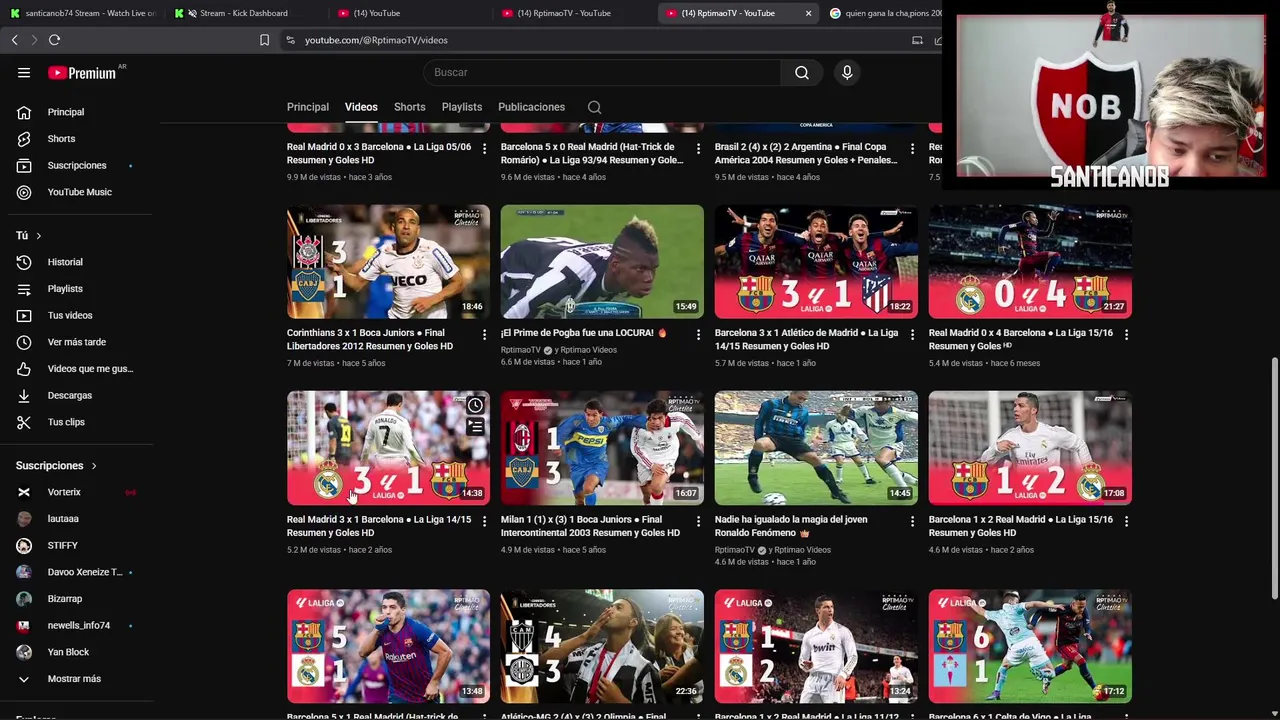Open options for Barcelona 3 x 1 Atlético video
The width and height of the screenshot is (1280, 720).
(912, 334)
